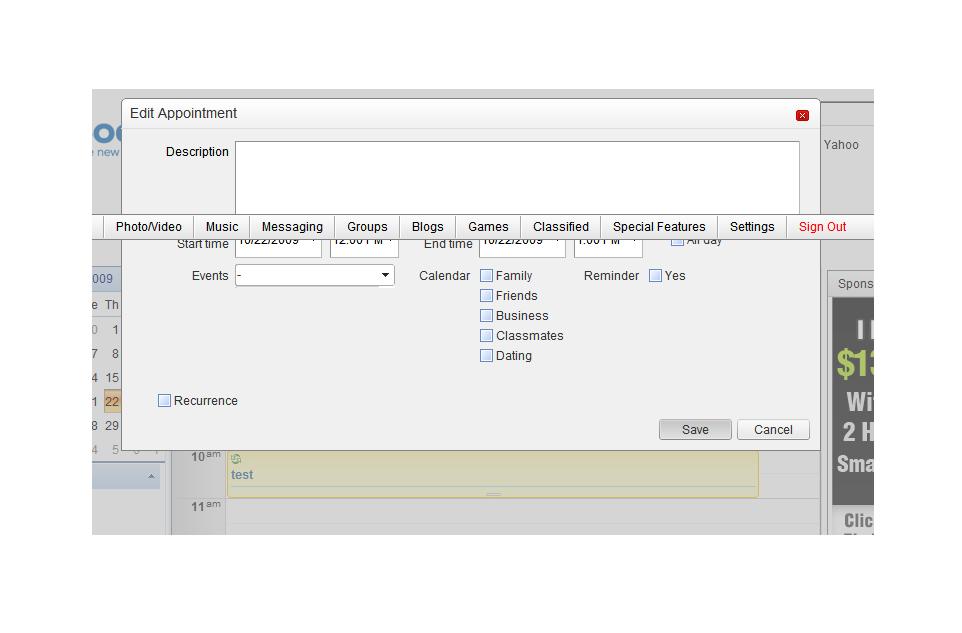Click the Sign Out link
This screenshot has height=633, width=962.
coord(822,227)
